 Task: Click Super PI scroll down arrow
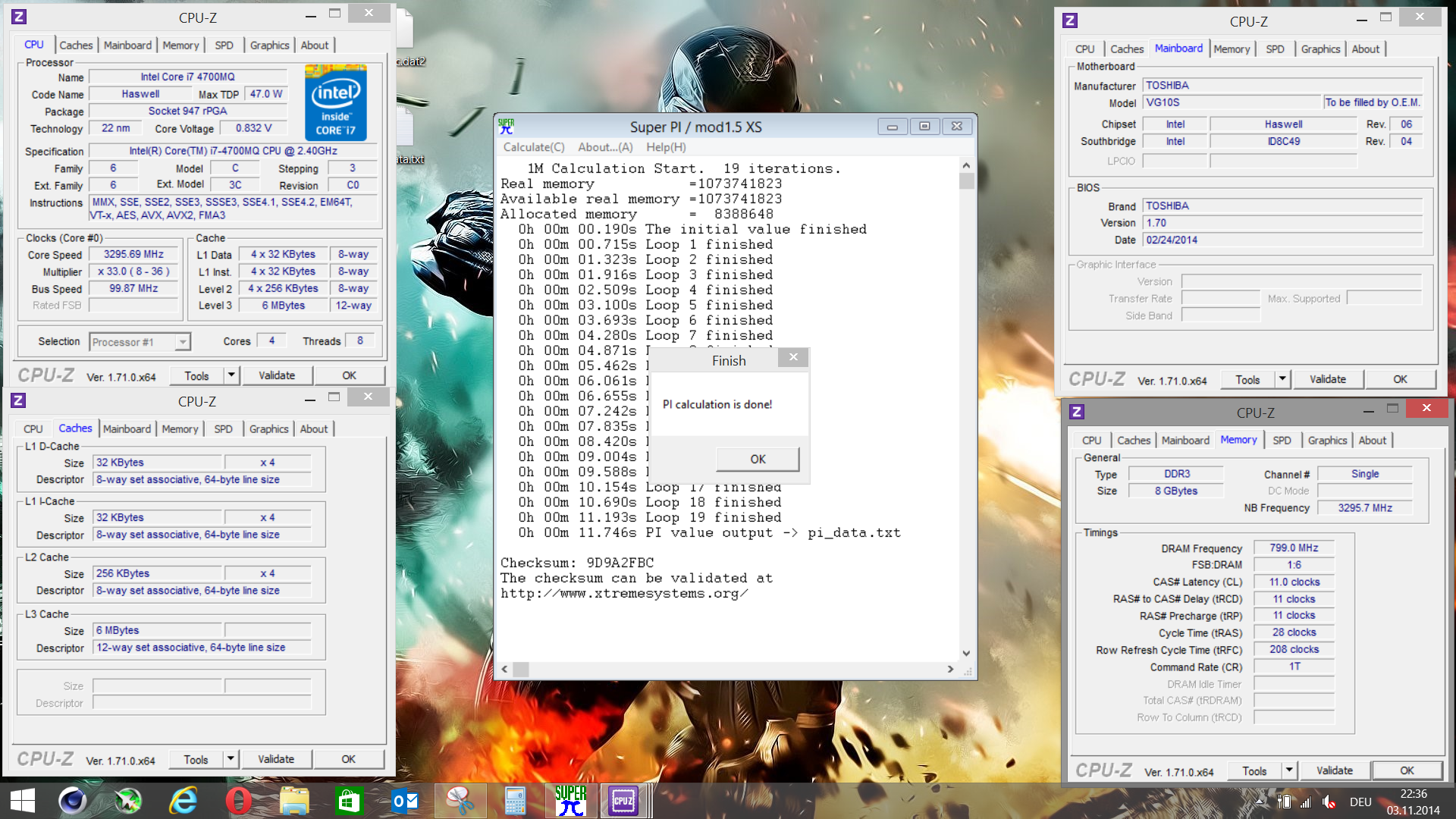(966, 653)
